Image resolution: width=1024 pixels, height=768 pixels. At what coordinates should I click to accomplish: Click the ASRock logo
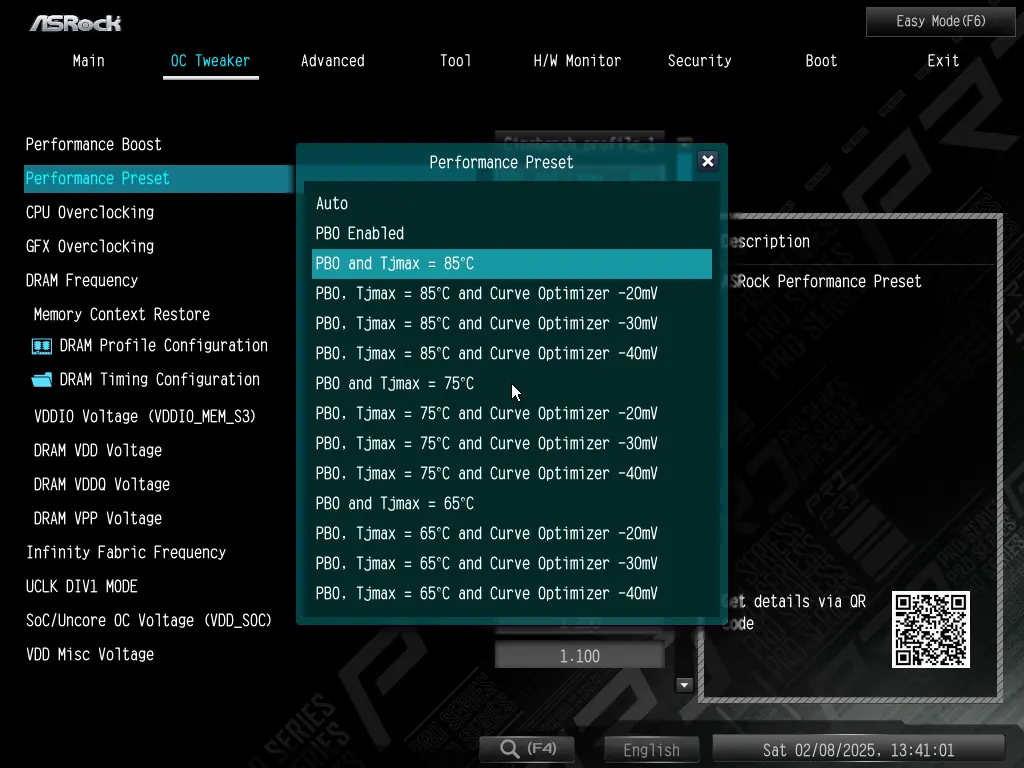pyautogui.click(x=75, y=24)
